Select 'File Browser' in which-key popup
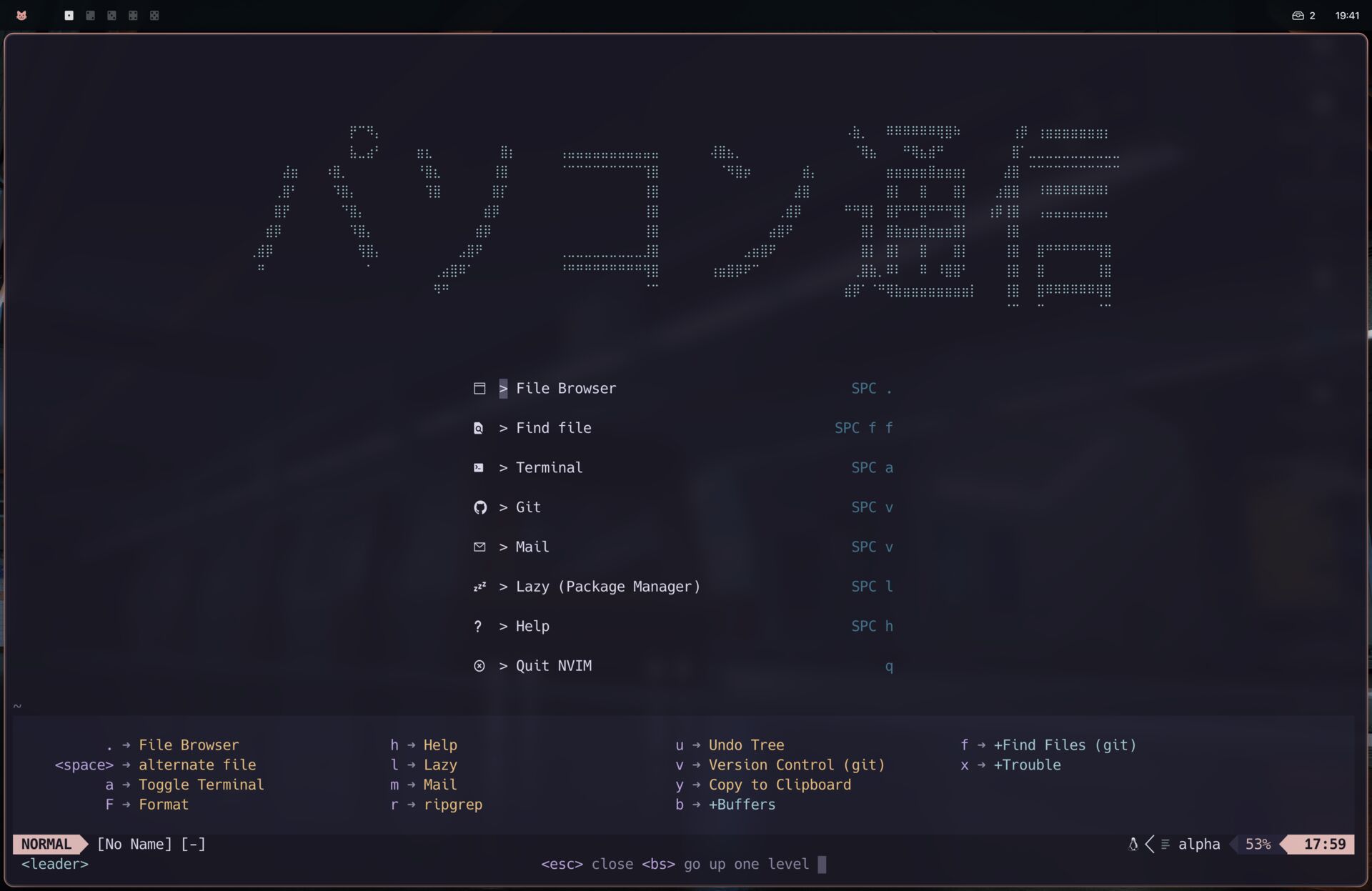 point(189,745)
